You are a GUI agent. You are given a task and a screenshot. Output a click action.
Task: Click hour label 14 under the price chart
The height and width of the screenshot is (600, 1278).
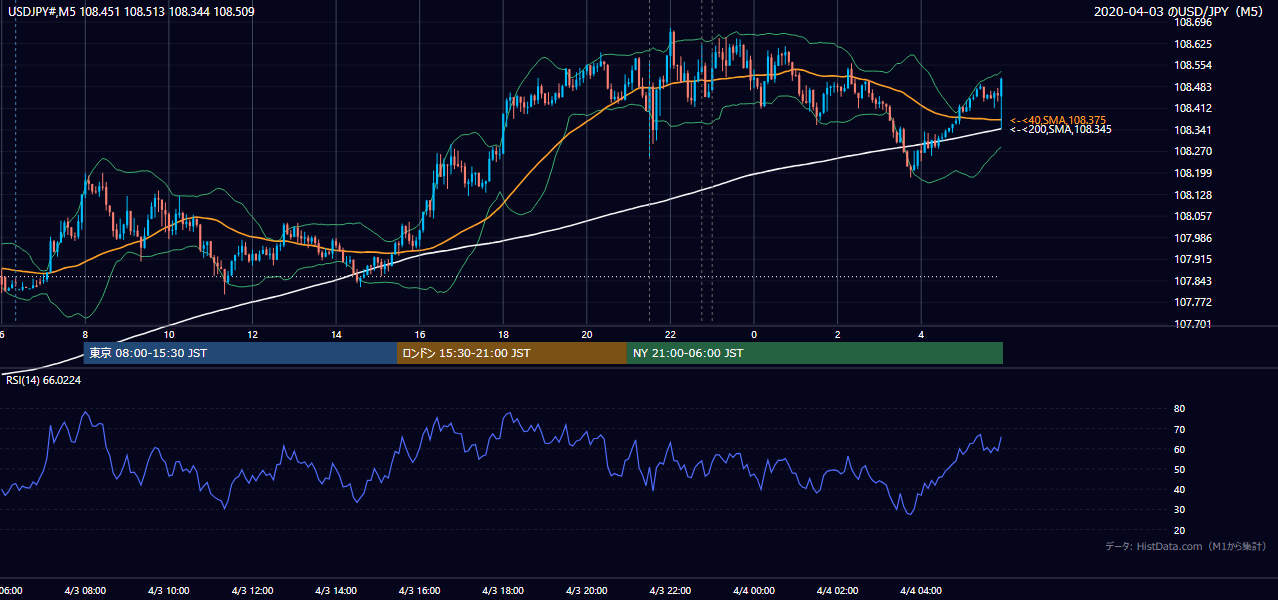336,334
